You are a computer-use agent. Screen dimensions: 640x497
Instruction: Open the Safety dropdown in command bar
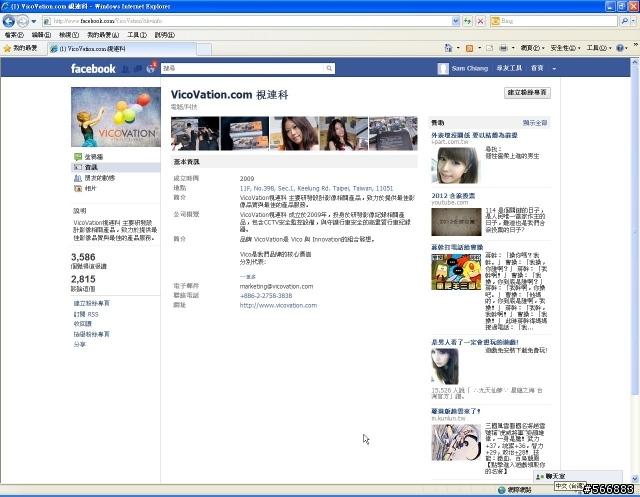[565, 48]
